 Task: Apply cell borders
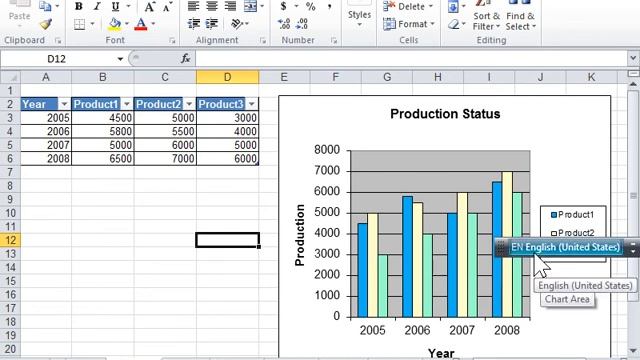click(79, 24)
